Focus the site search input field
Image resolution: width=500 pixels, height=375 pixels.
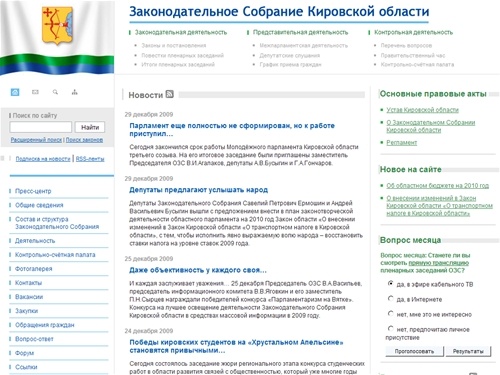41,127
